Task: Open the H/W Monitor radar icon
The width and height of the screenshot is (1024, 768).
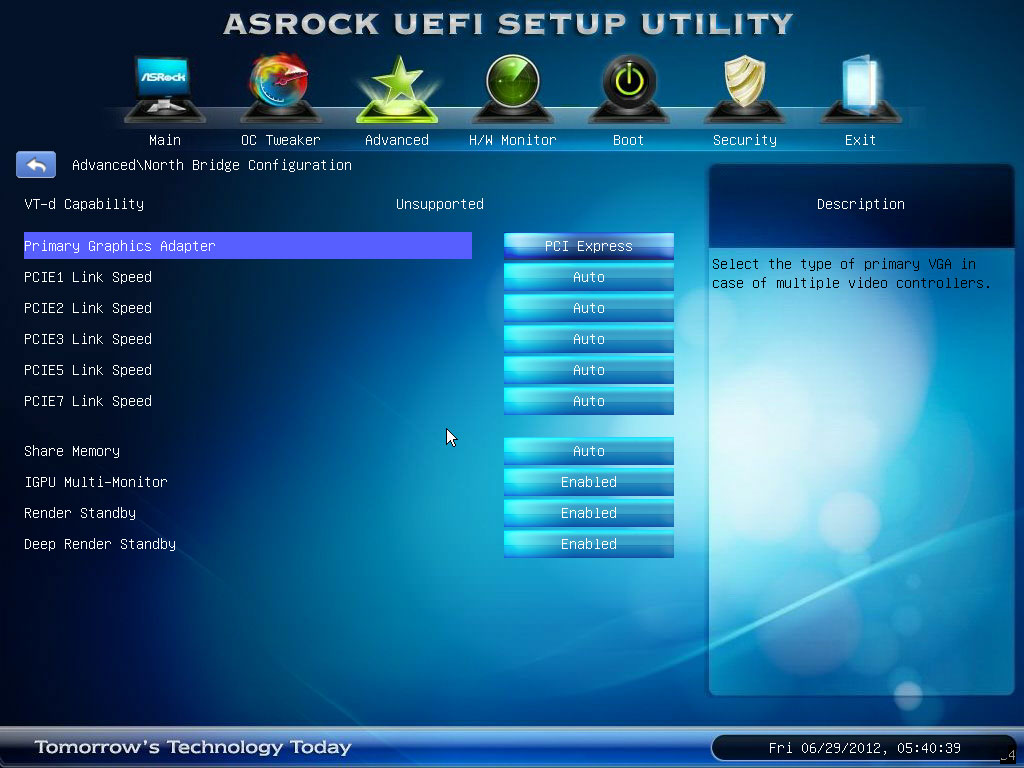Action: point(513,89)
